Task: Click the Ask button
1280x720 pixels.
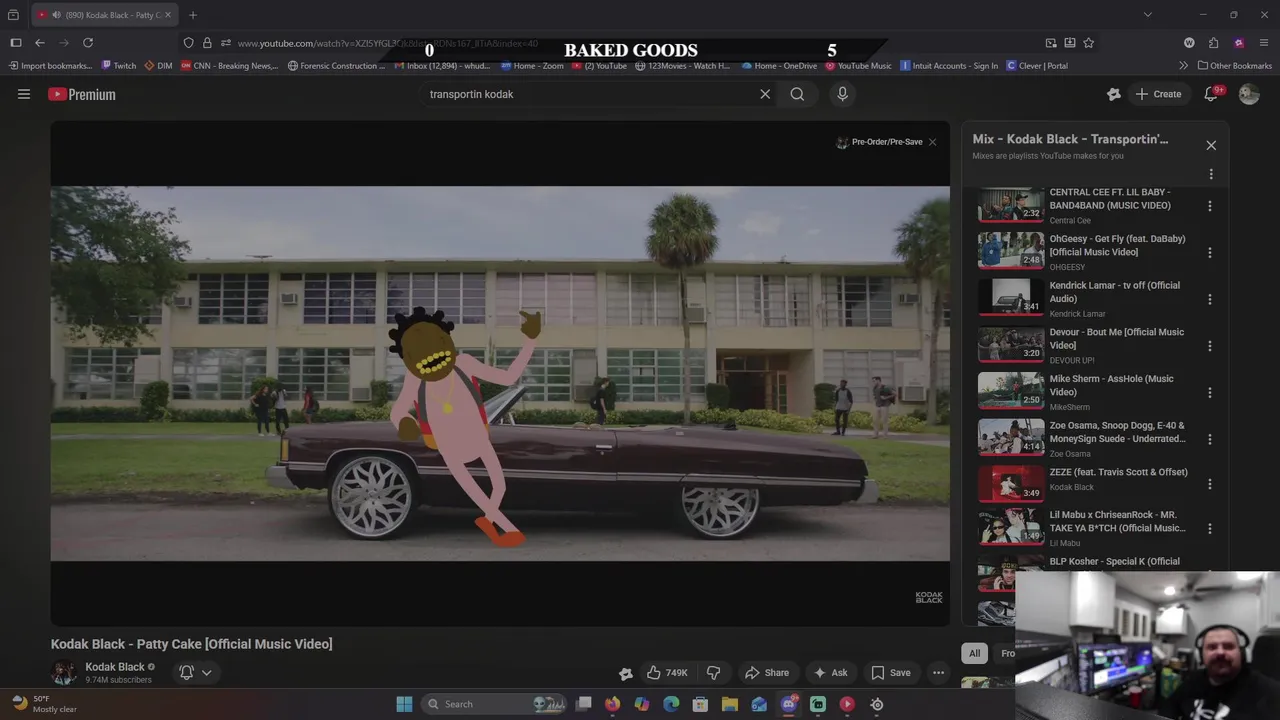Action: pyautogui.click(x=830, y=673)
